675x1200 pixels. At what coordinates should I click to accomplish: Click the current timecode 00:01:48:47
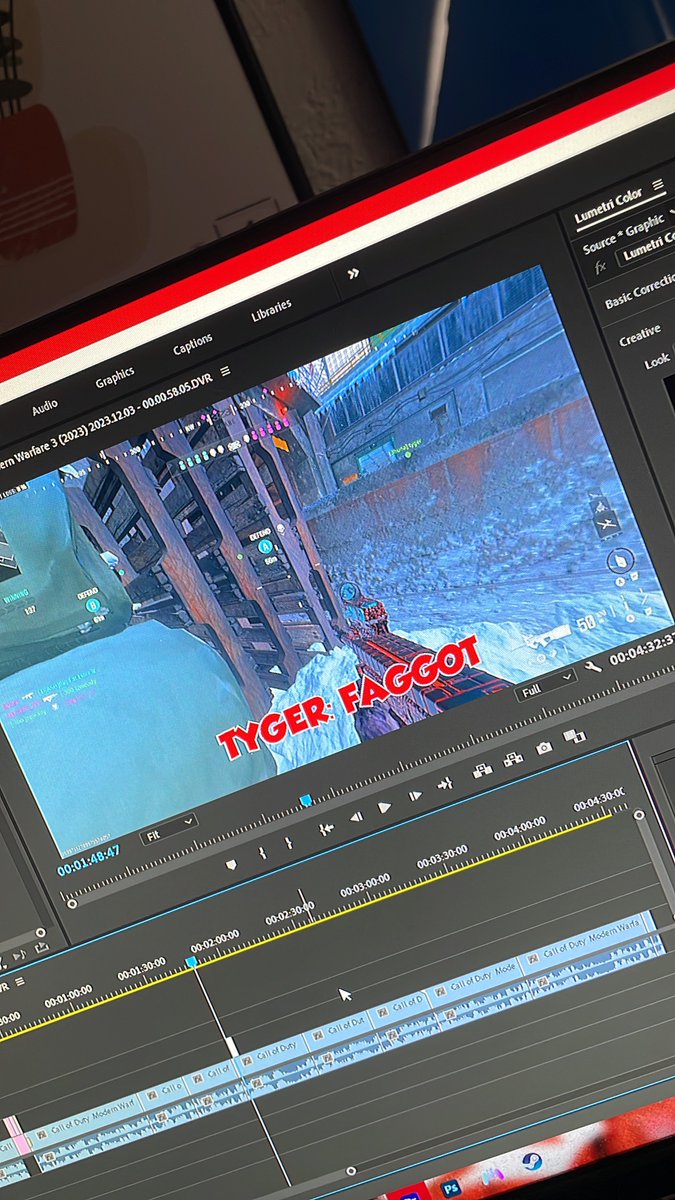coord(88,862)
